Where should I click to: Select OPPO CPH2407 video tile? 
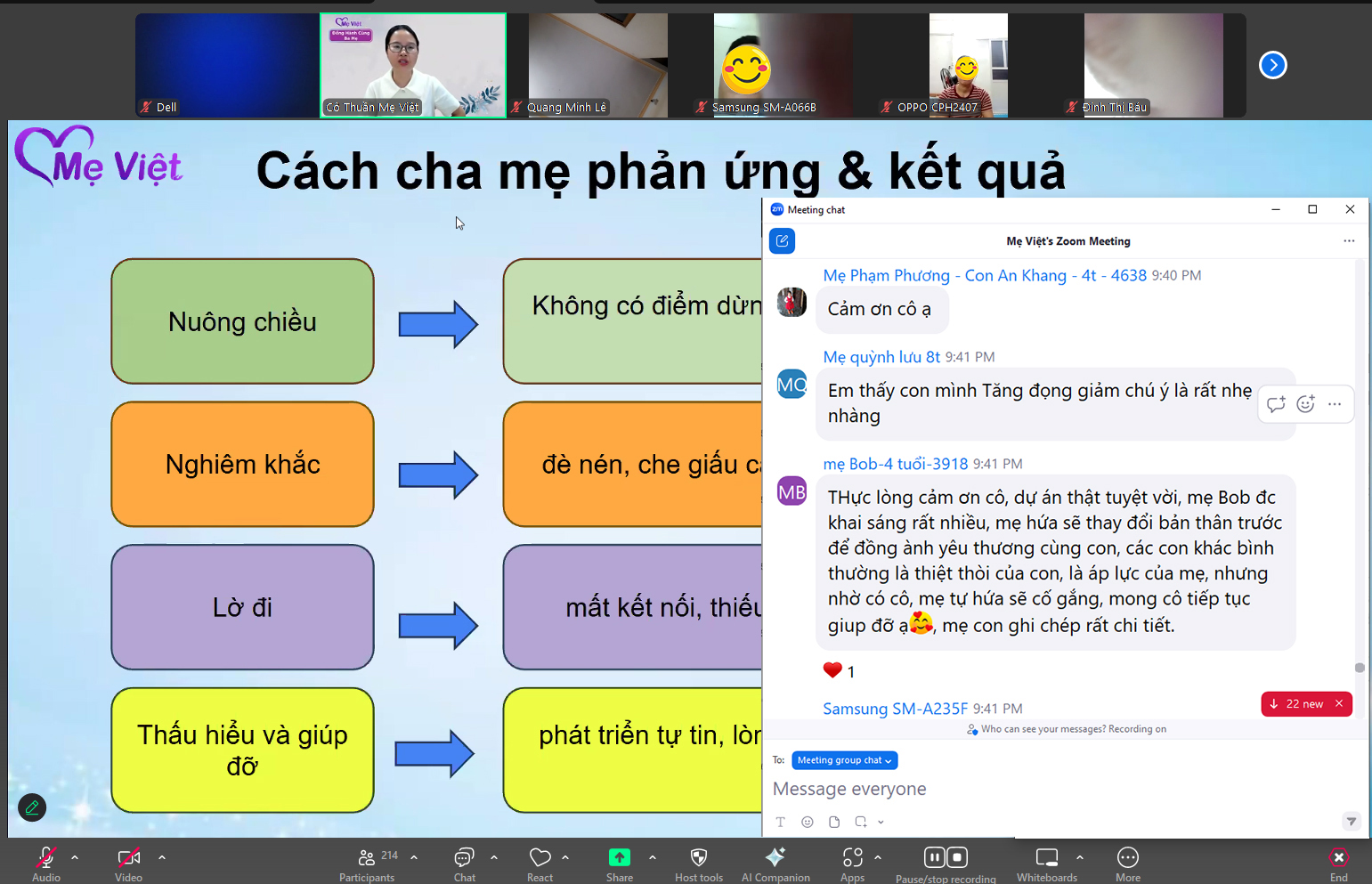pyautogui.click(x=969, y=65)
